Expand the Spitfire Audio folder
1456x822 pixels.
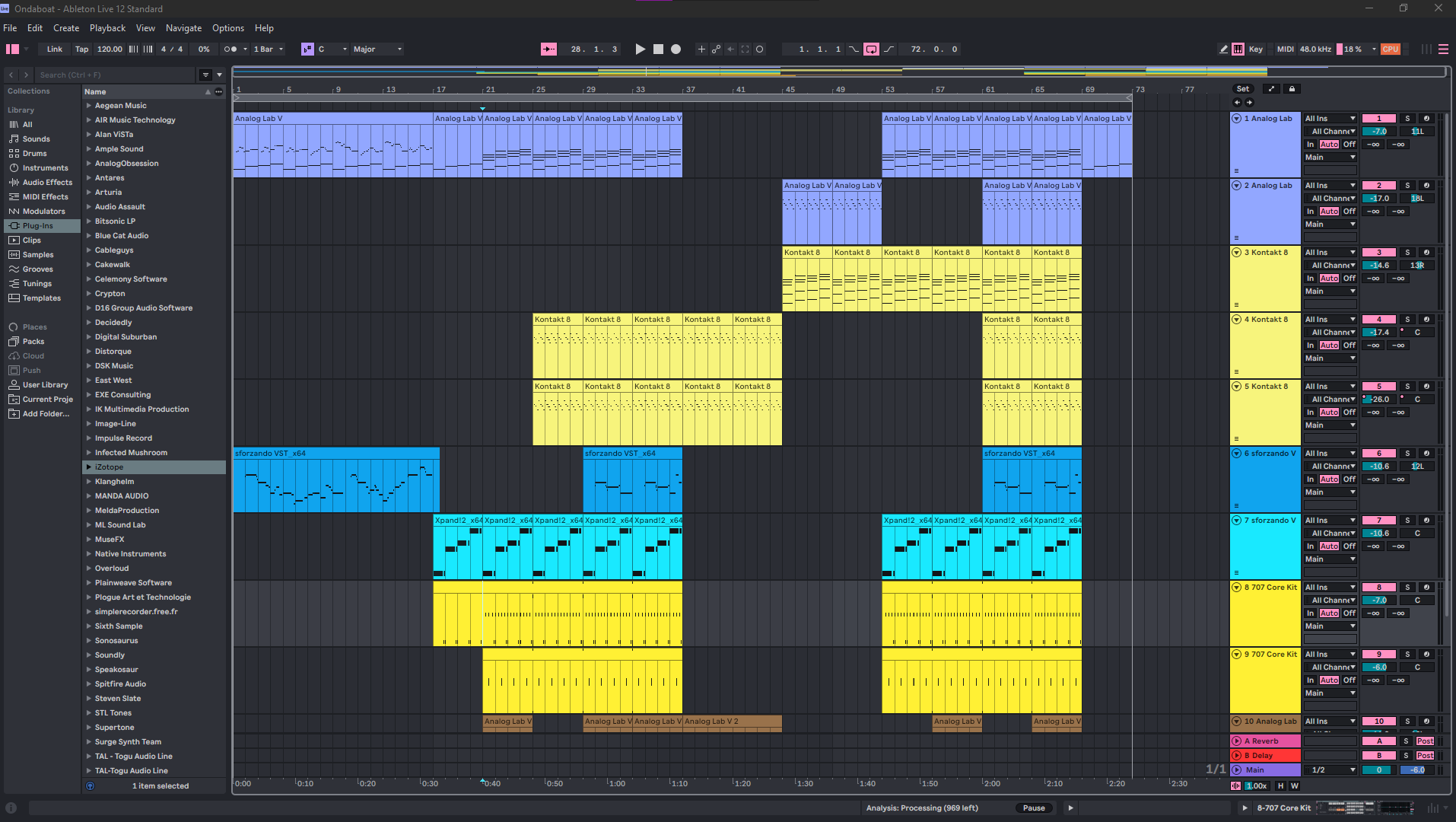[x=89, y=684]
